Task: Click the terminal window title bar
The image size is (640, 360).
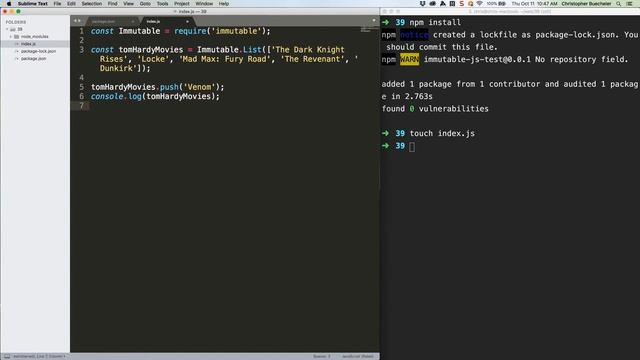Action: [510, 11]
